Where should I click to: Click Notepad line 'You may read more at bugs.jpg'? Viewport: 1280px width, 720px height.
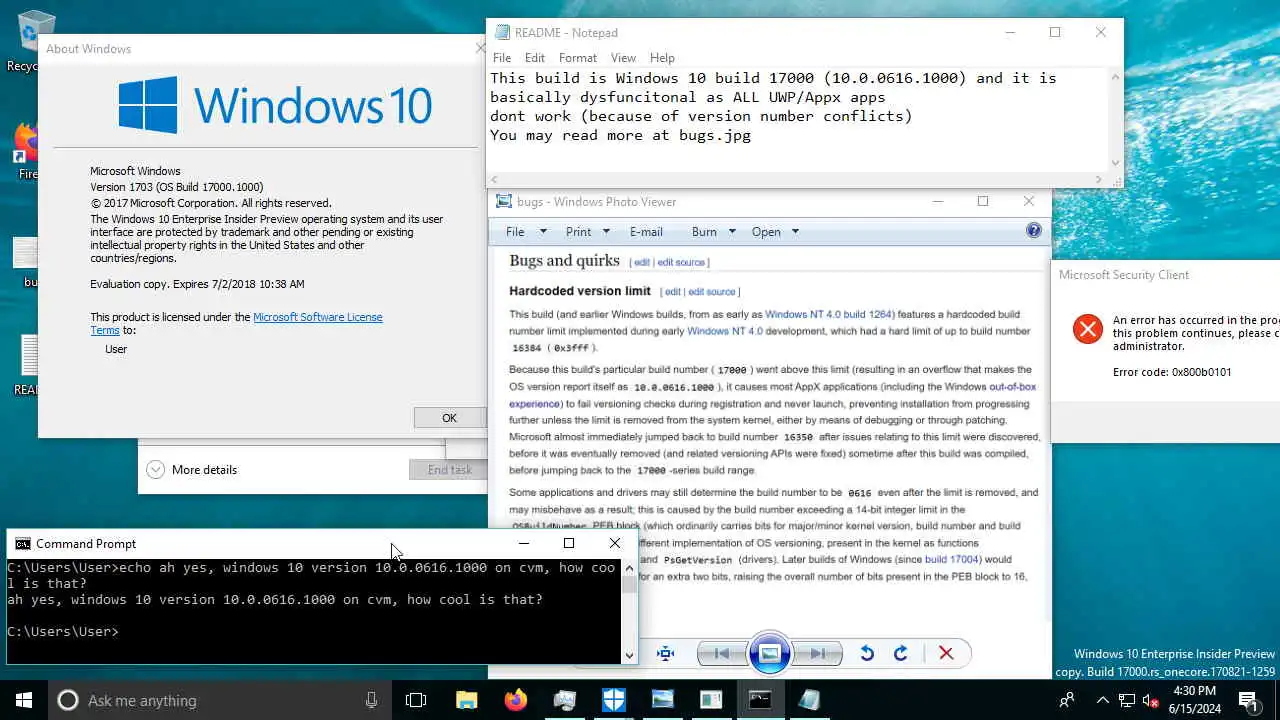[620, 135]
